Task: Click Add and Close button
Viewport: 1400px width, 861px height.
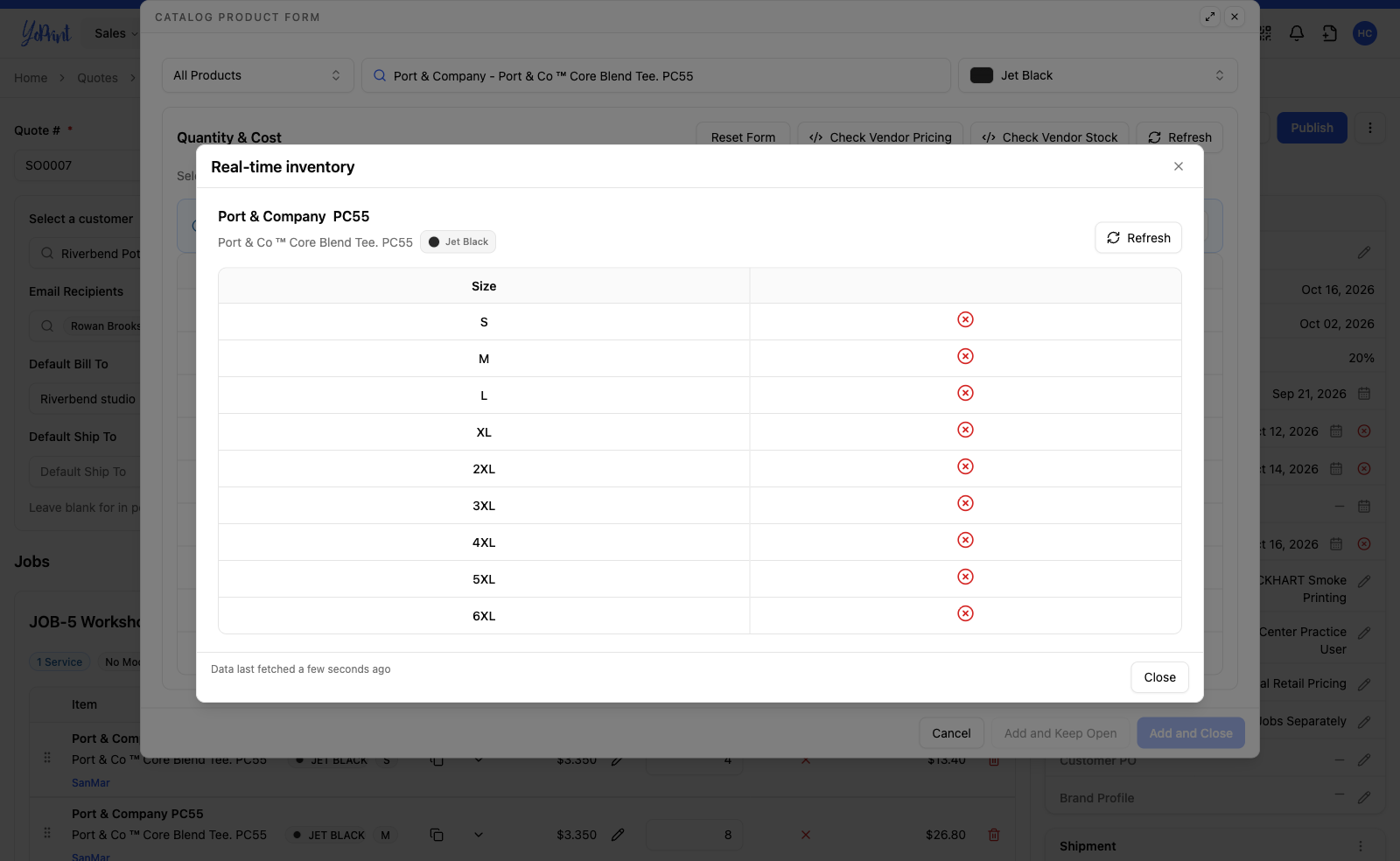Action: pos(1191,733)
